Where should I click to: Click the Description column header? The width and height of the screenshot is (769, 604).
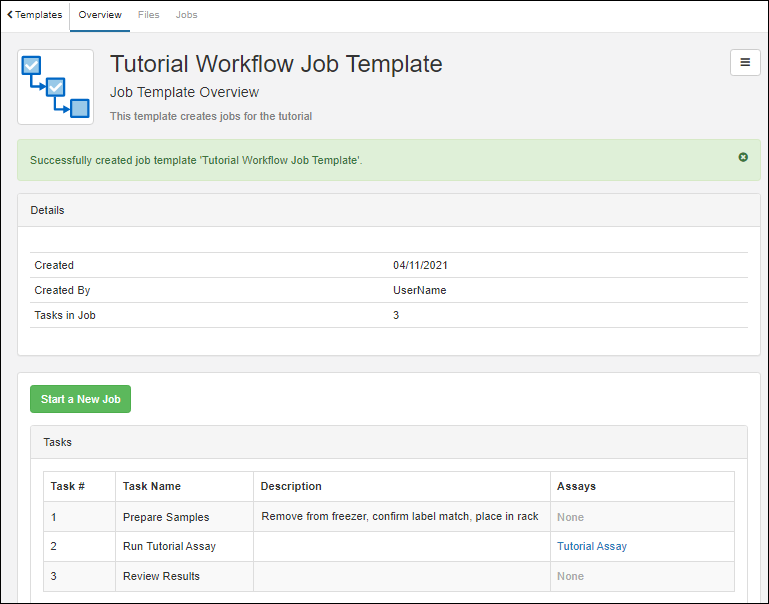tap(291, 486)
